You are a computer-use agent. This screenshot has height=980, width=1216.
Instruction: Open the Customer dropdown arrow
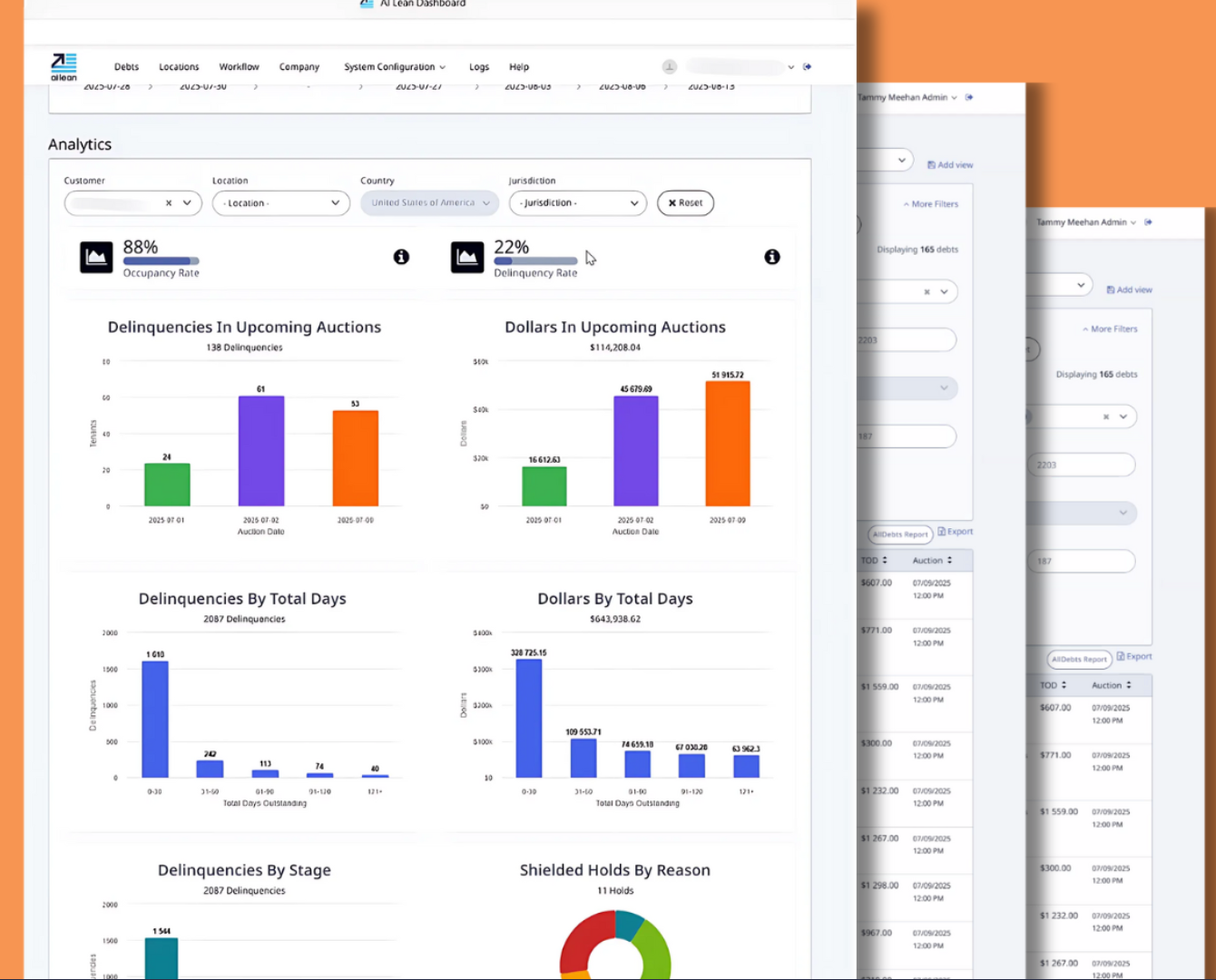coord(187,203)
